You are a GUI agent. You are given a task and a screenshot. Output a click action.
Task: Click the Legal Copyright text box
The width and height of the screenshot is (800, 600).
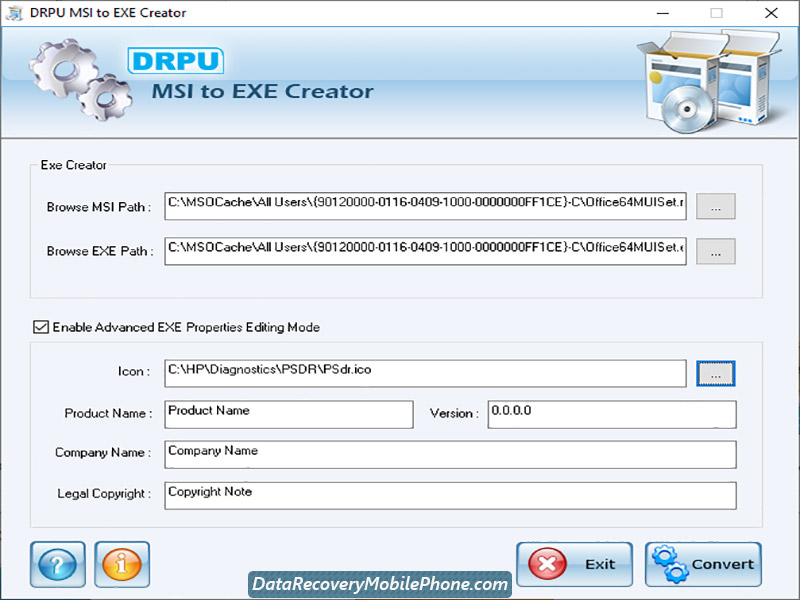450,495
